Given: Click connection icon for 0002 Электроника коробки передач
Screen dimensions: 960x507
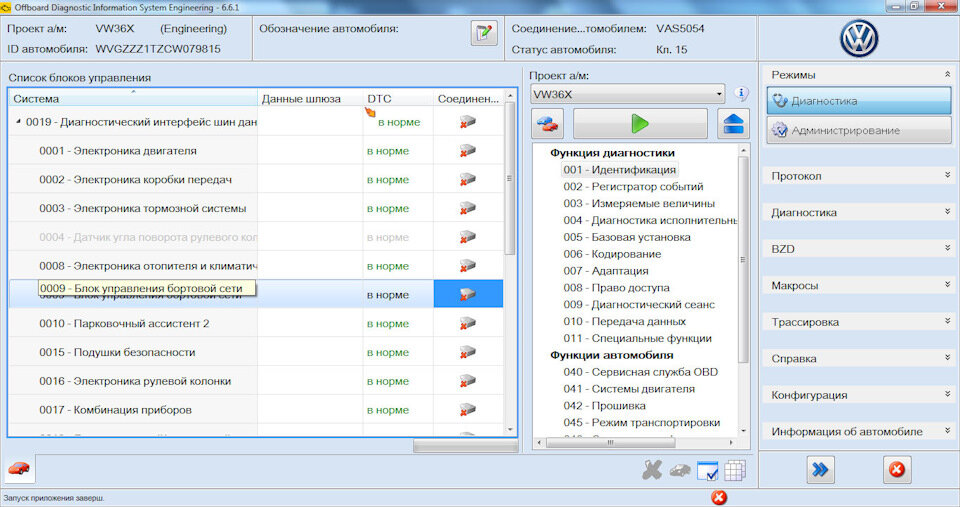Looking at the screenshot, I should (468, 179).
